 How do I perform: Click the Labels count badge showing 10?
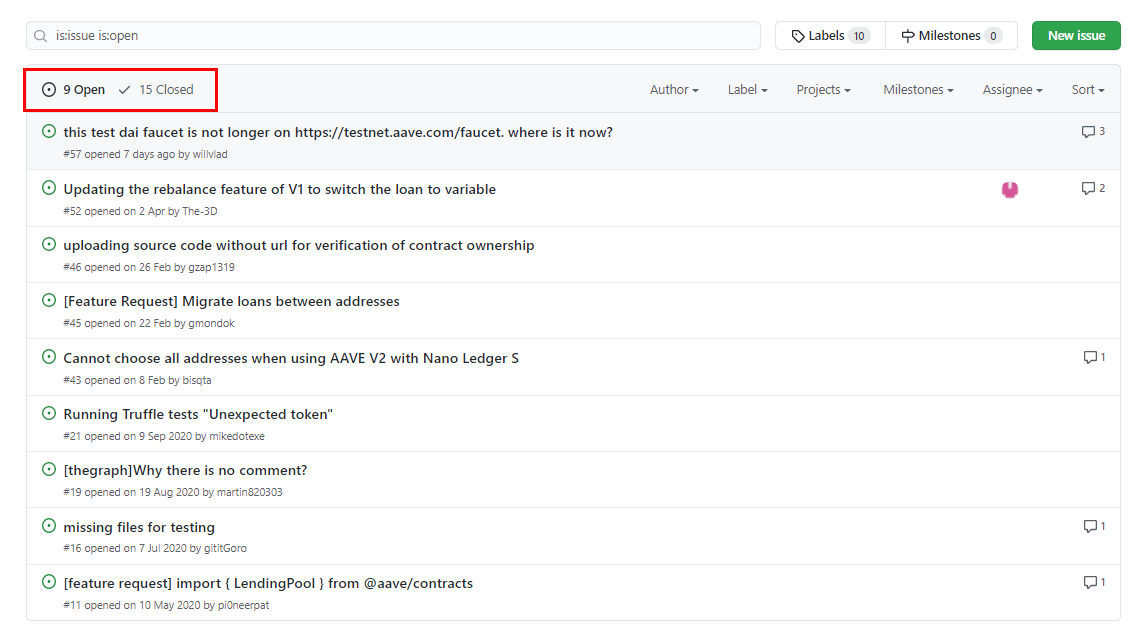pos(859,36)
